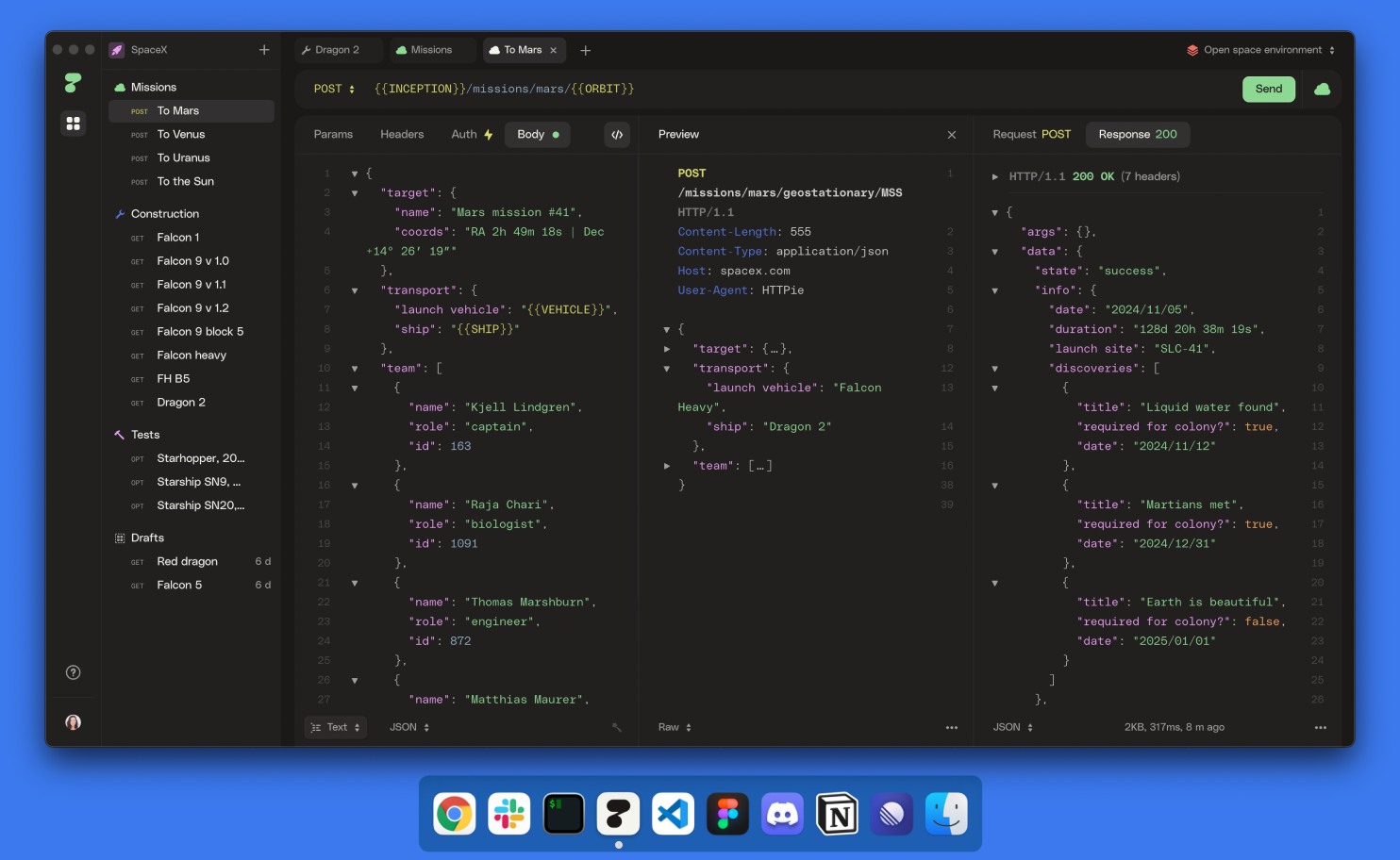This screenshot has width=1400, height=860.
Task: Click the SpaceX workspace rocket icon
Action: pyautogui.click(x=117, y=50)
